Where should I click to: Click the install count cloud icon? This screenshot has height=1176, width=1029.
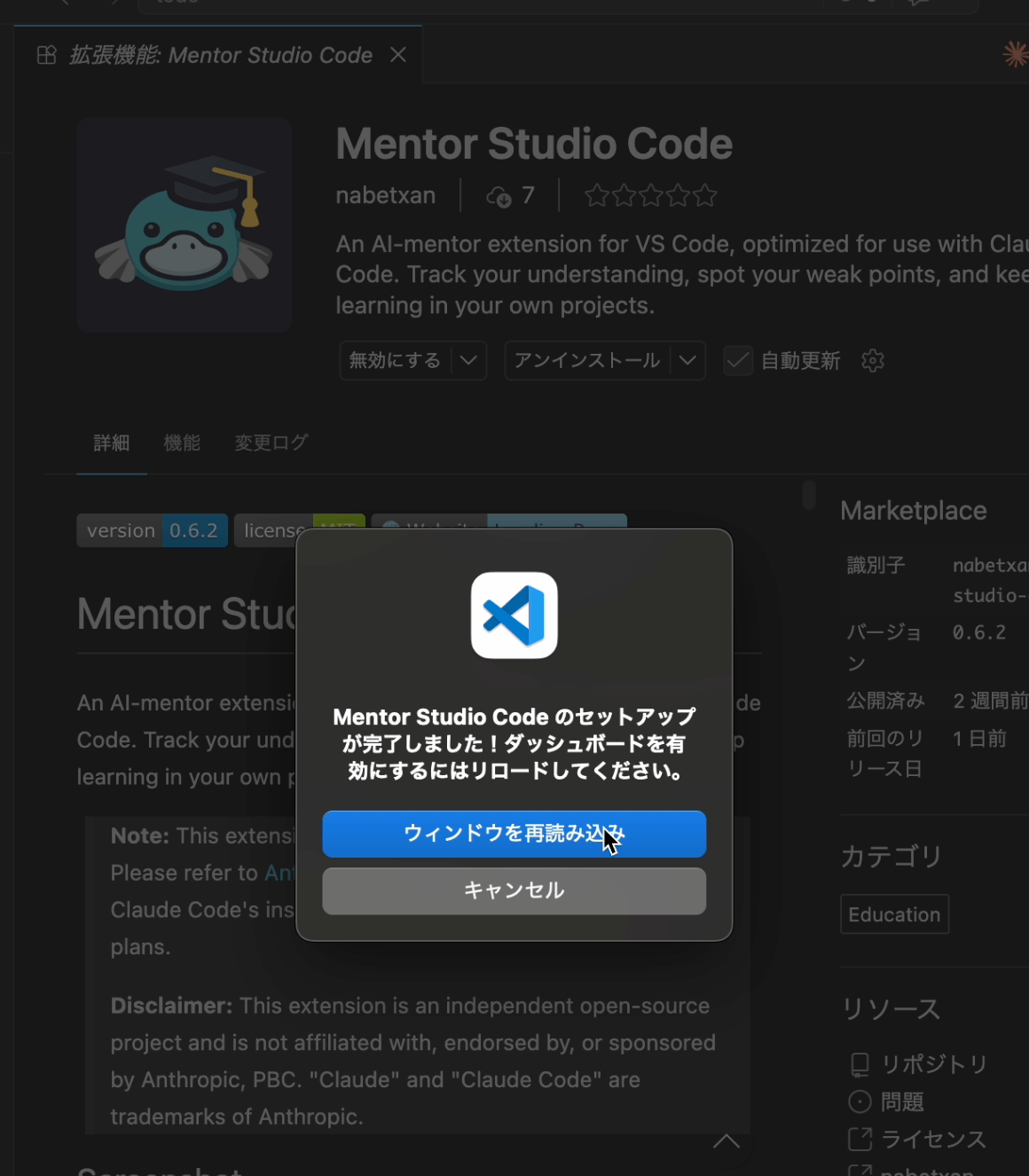click(499, 196)
